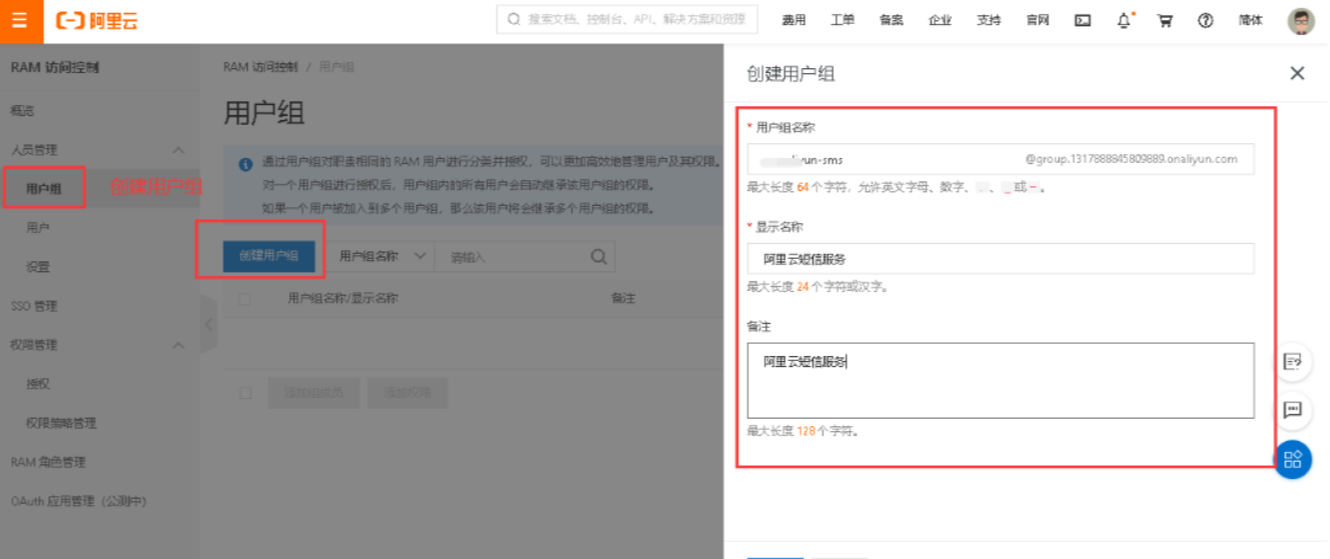Collapse the sidebar with the arrow handle
This screenshot has height=559, width=1330.
point(208,324)
